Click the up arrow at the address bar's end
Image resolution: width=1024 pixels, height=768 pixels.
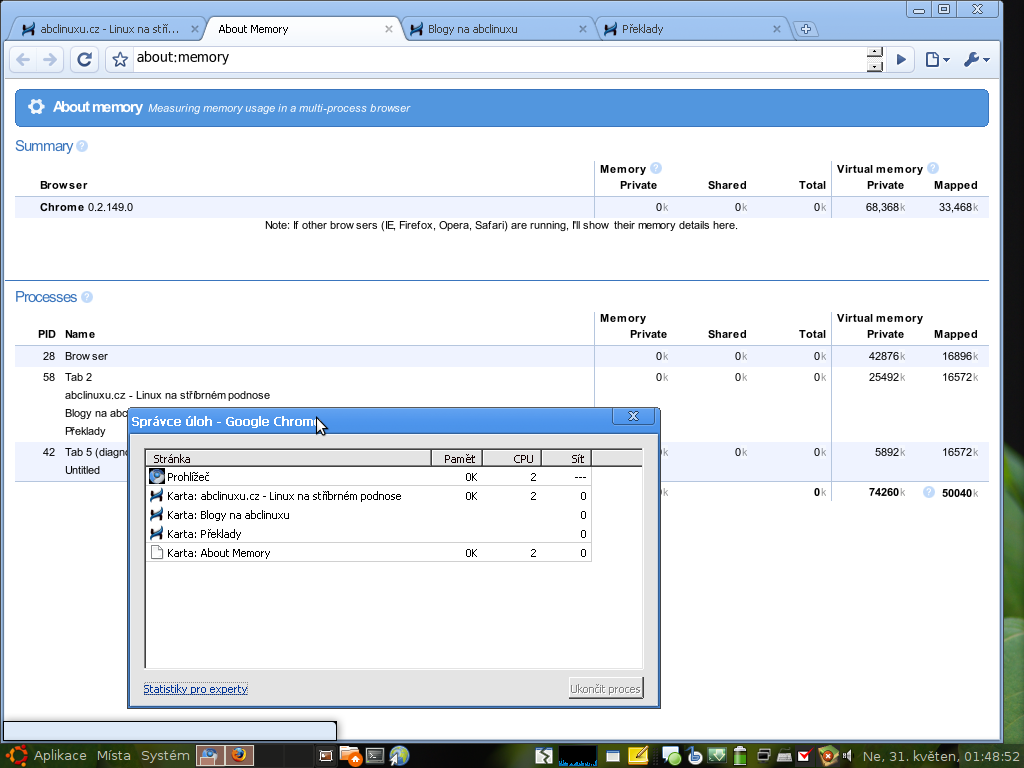(874, 52)
